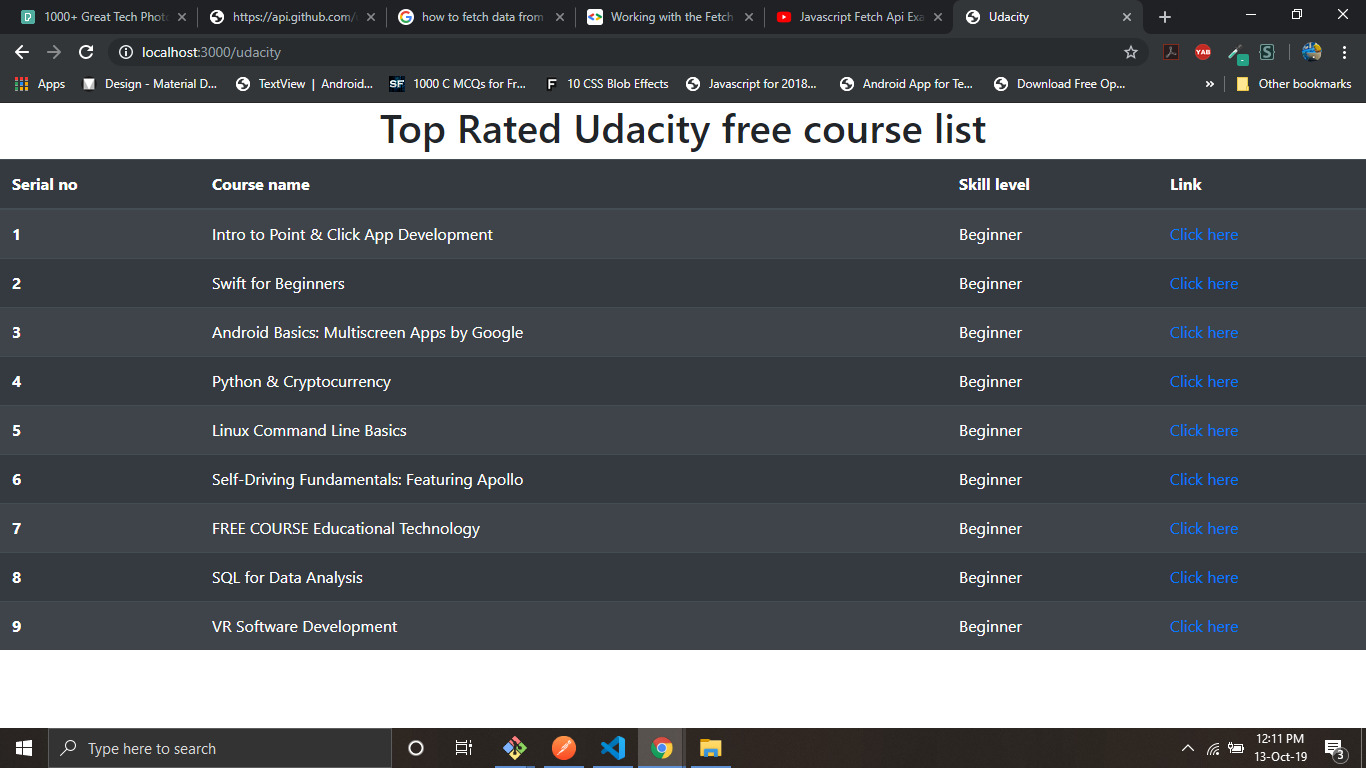Launch Postman from the taskbar
Image resolution: width=1366 pixels, height=768 pixels.
click(564, 748)
